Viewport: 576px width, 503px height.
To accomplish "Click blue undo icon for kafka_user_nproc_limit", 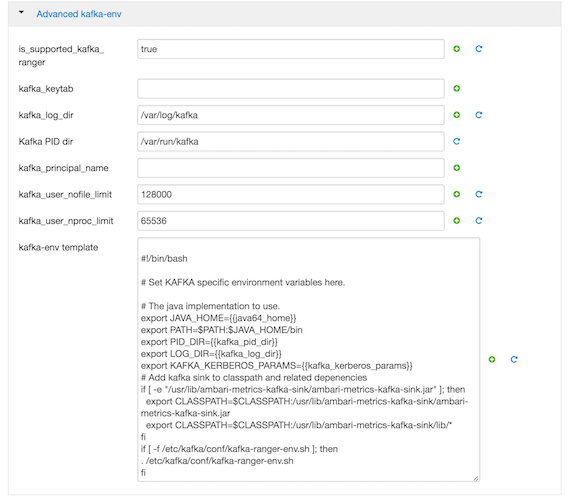I will coord(479,221).
